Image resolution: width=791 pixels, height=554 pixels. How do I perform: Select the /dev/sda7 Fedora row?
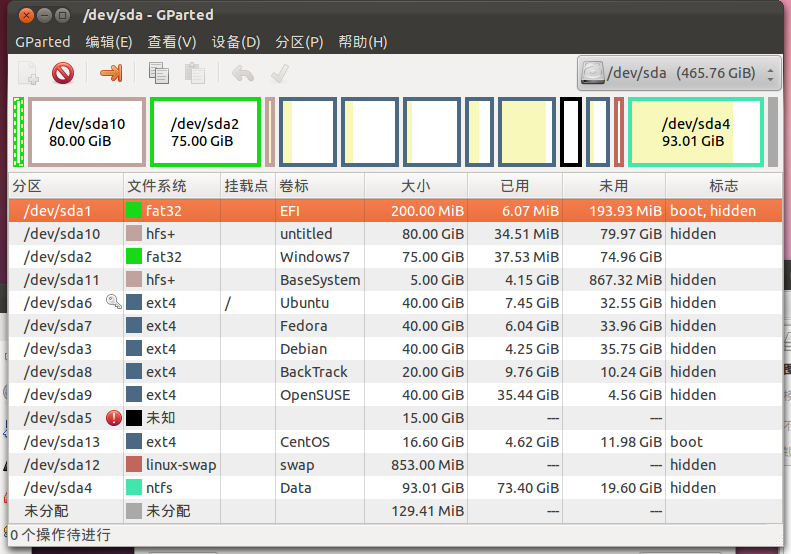396,326
